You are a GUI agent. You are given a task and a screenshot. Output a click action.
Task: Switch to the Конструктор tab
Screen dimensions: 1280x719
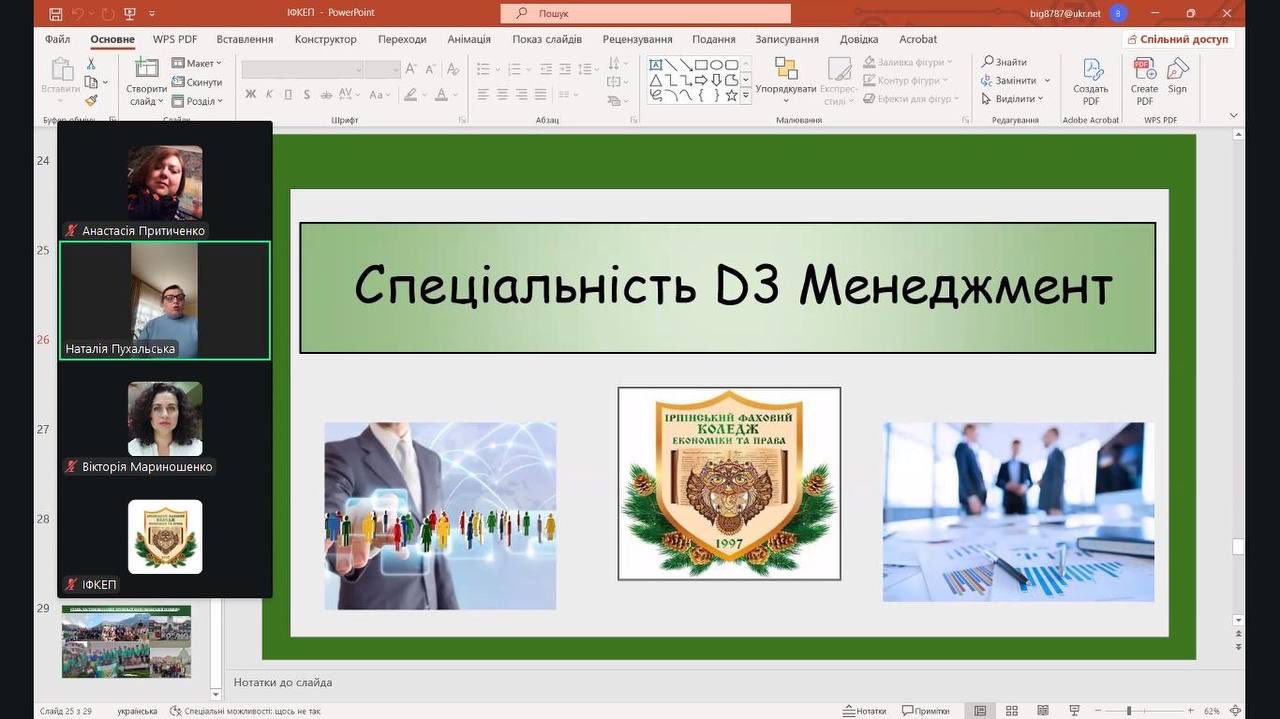pyautogui.click(x=325, y=39)
